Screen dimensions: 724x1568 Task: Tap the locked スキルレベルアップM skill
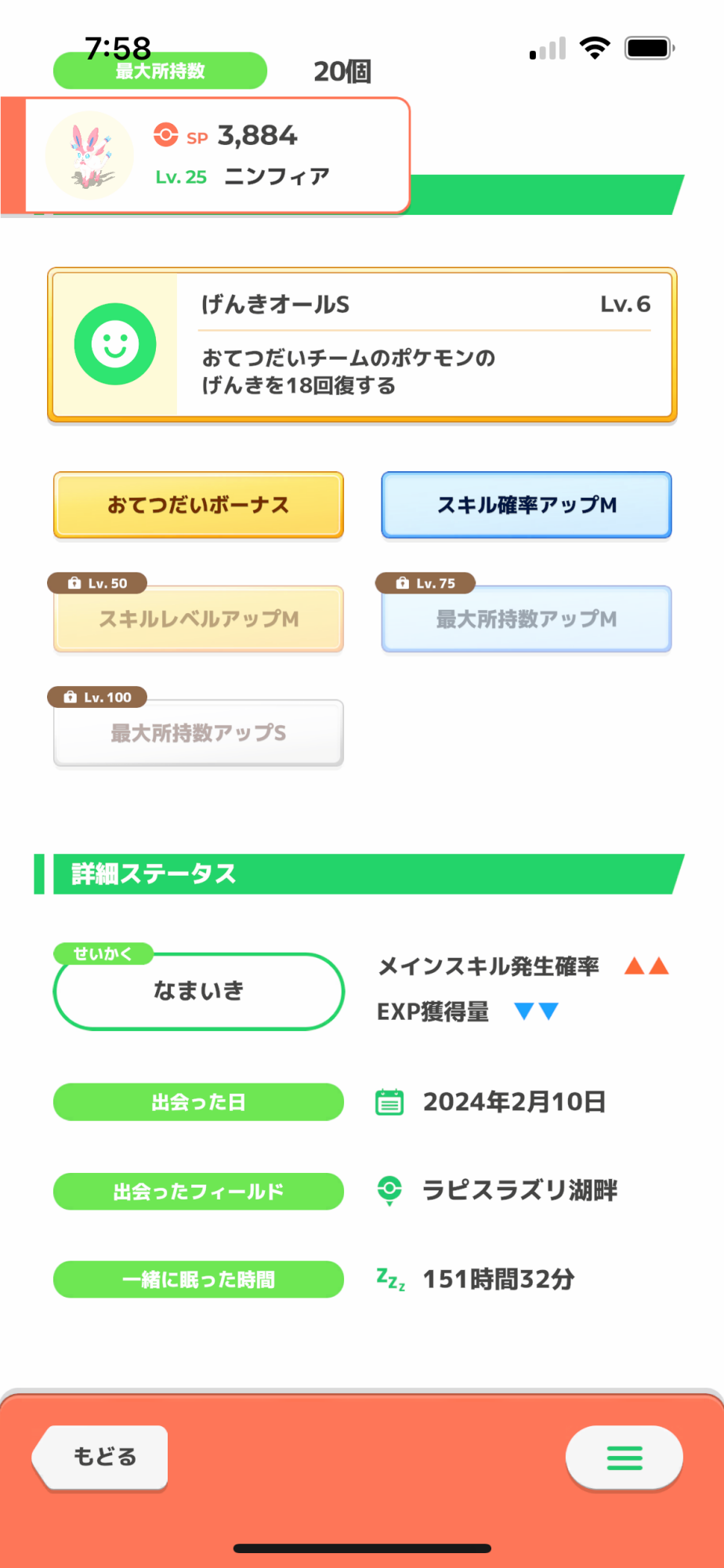point(198,619)
